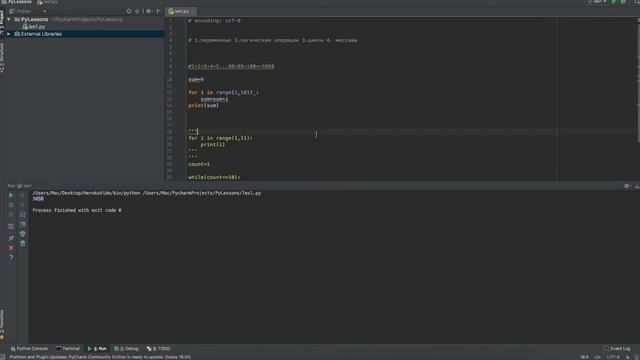Open the Project panel gear settings
This screenshot has height=360, width=640.
pyautogui.click(x=149, y=11)
